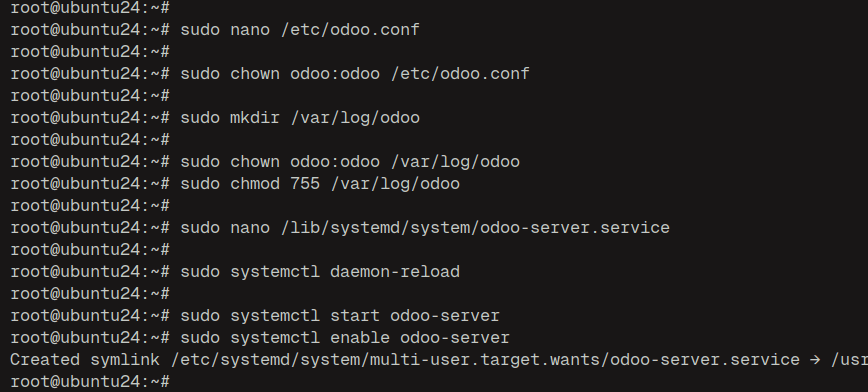Click the 'sudo nano /etc/odoo.conf' command text
Screen dimensions: 868x392
pos(300,29)
